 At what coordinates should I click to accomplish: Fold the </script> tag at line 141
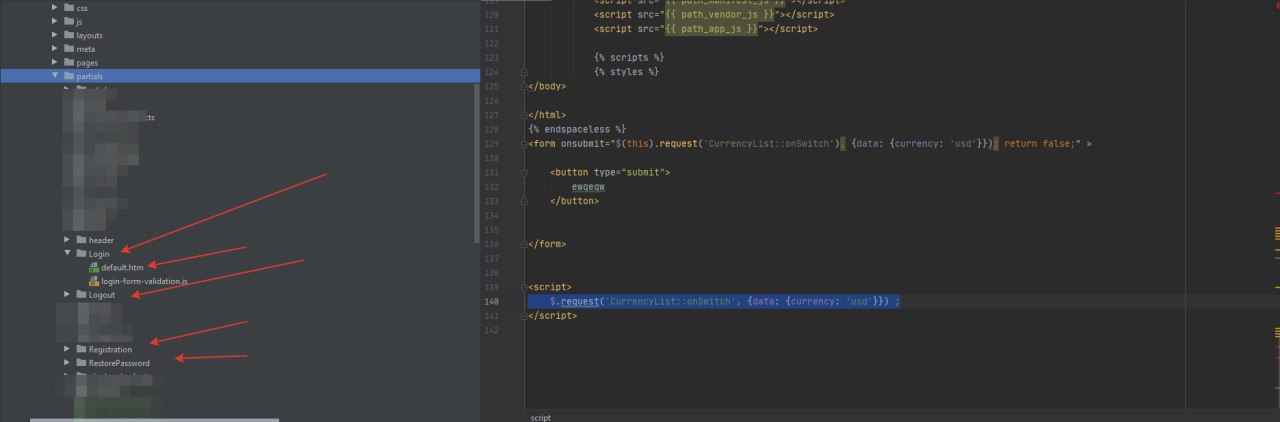(x=524, y=316)
